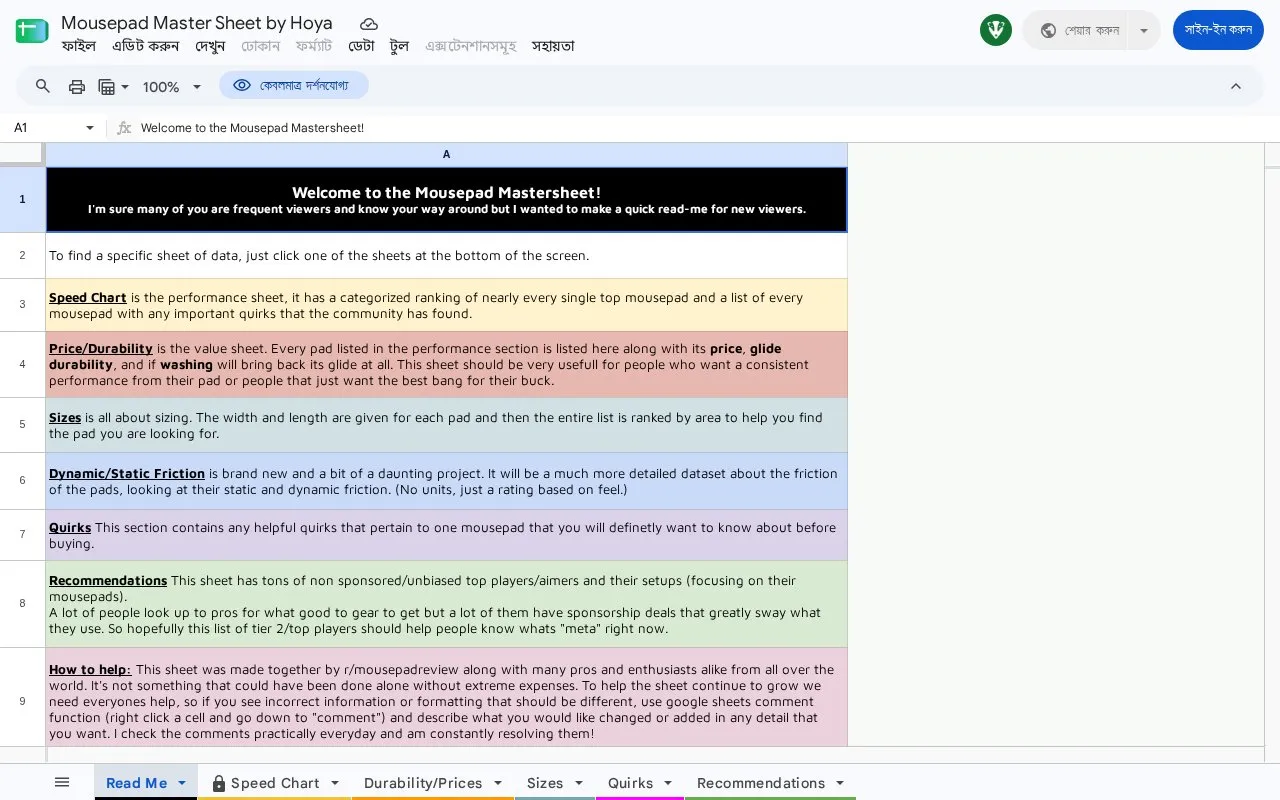This screenshot has width=1280, height=800.
Task: Open the Sizes tab dropdown arrow
Action: pos(579,783)
